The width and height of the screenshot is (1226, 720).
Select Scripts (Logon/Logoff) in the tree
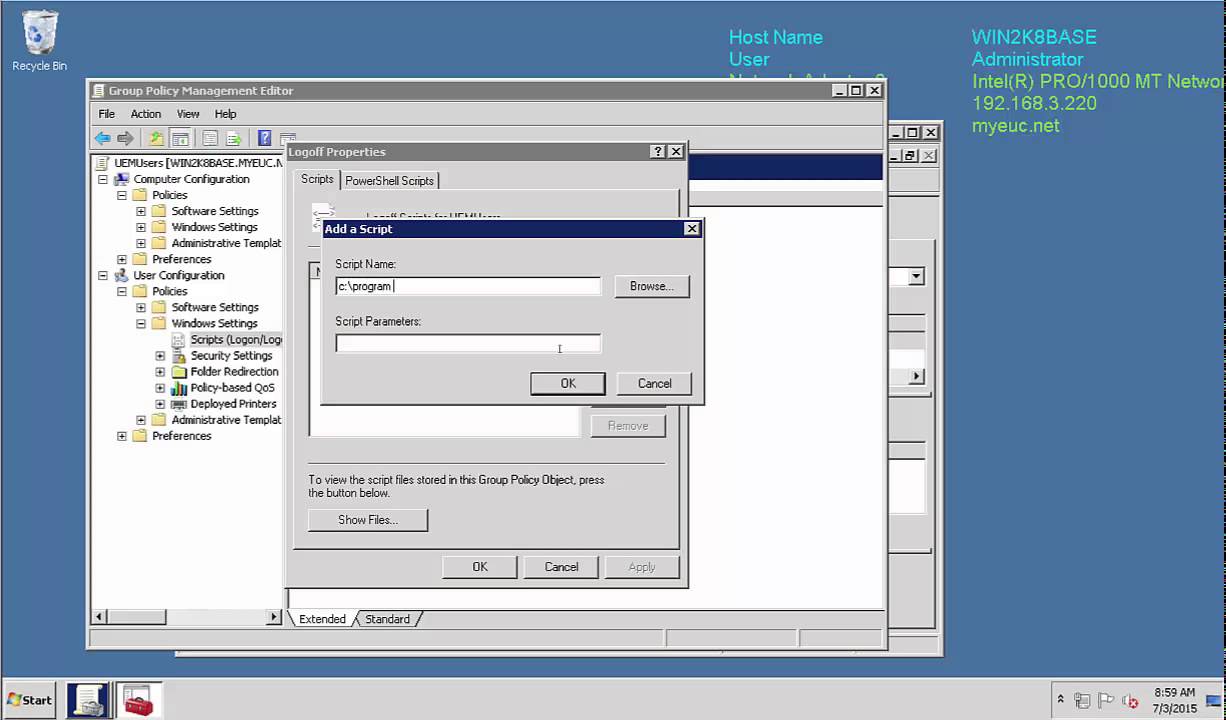coord(235,340)
